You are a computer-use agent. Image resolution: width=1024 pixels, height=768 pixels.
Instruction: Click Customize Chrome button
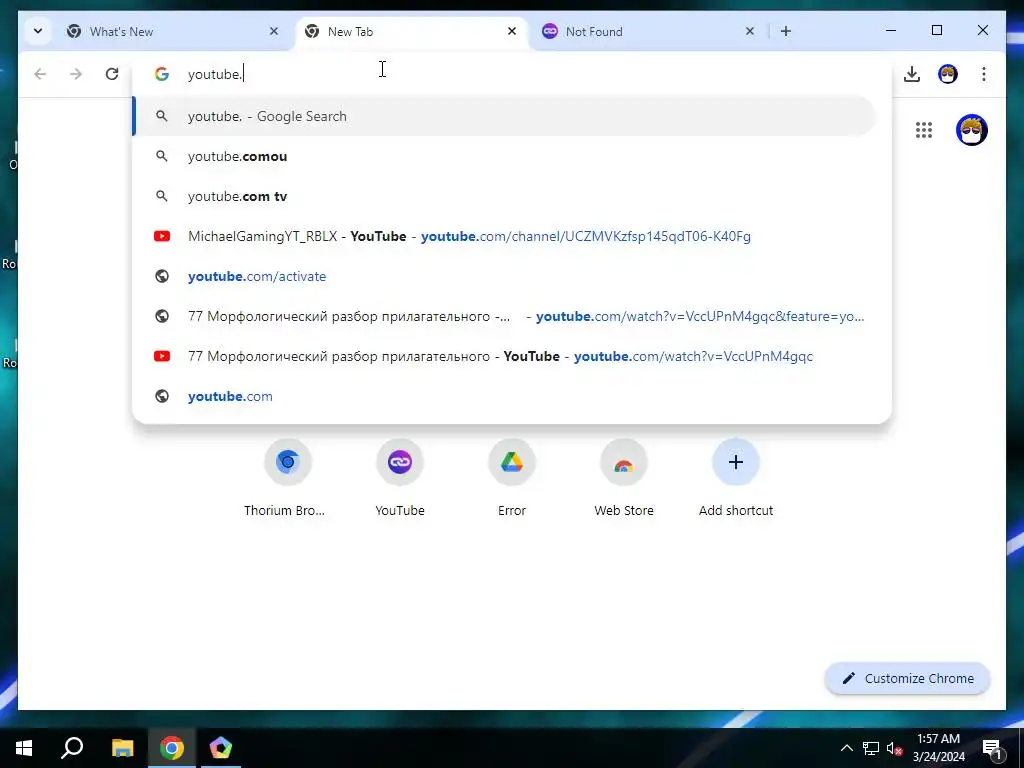908,679
